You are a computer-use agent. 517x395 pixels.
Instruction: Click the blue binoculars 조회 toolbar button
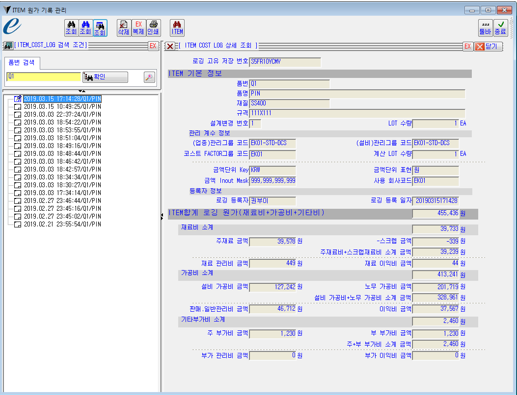pos(85,28)
